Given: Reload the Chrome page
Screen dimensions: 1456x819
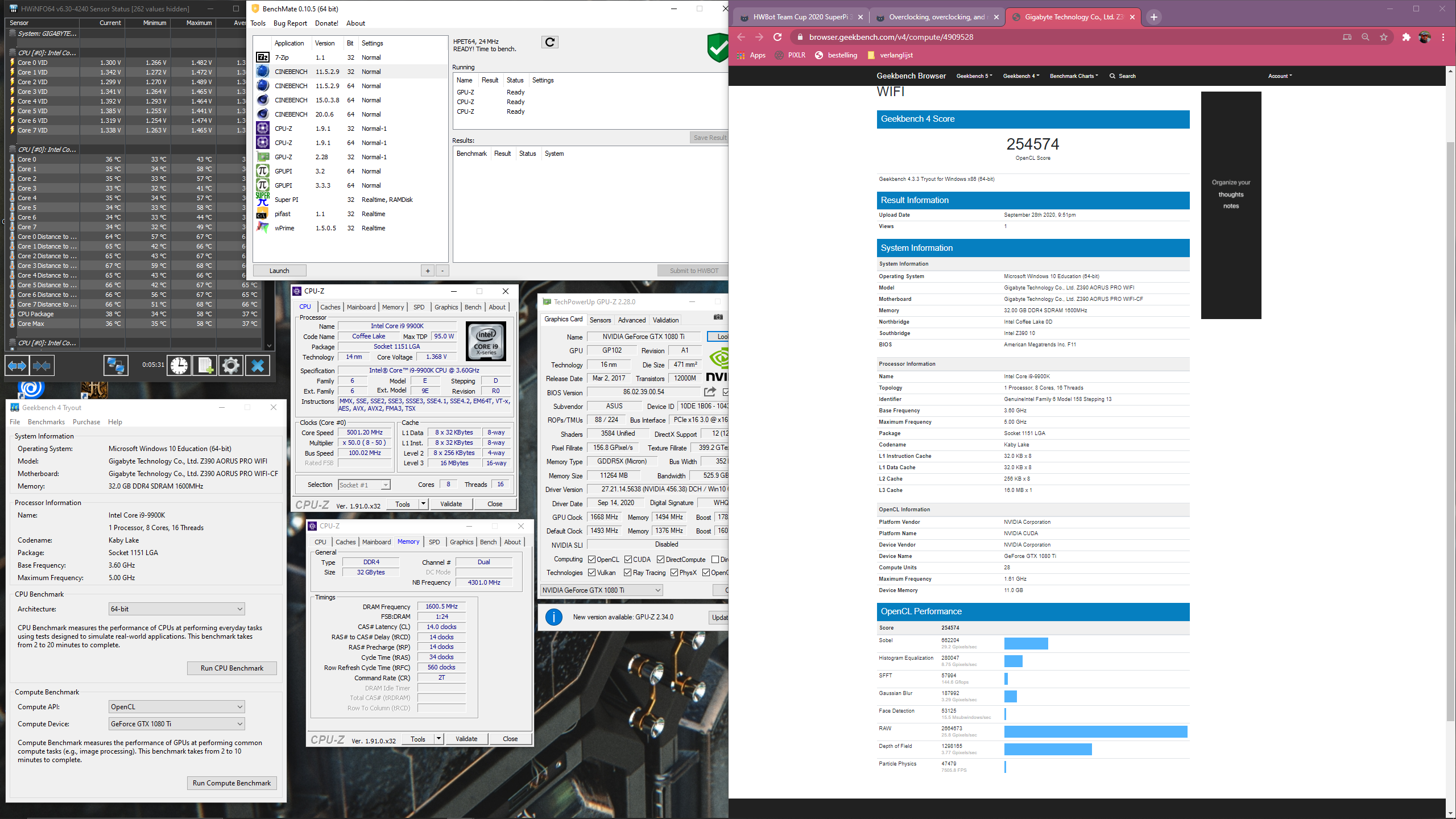Looking at the screenshot, I should [x=777, y=37].
